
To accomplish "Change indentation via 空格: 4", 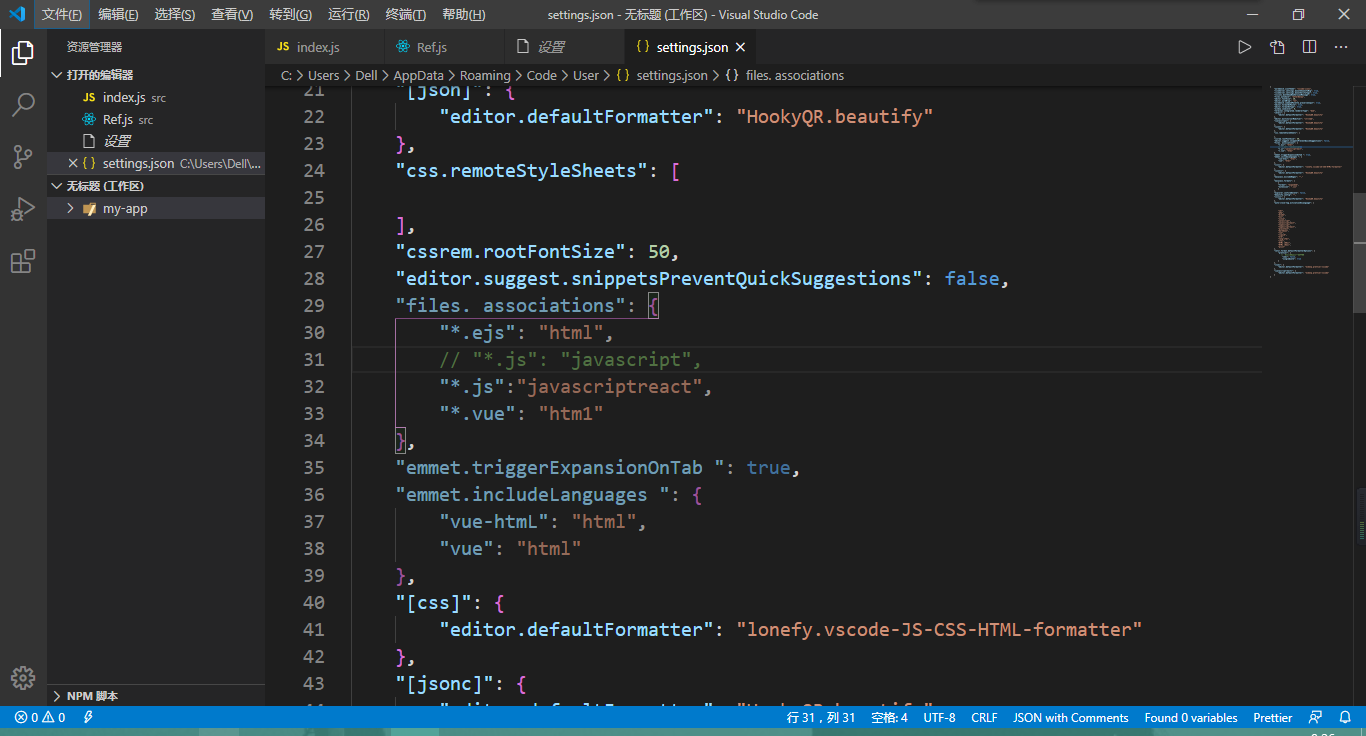I will coord(889,718).
